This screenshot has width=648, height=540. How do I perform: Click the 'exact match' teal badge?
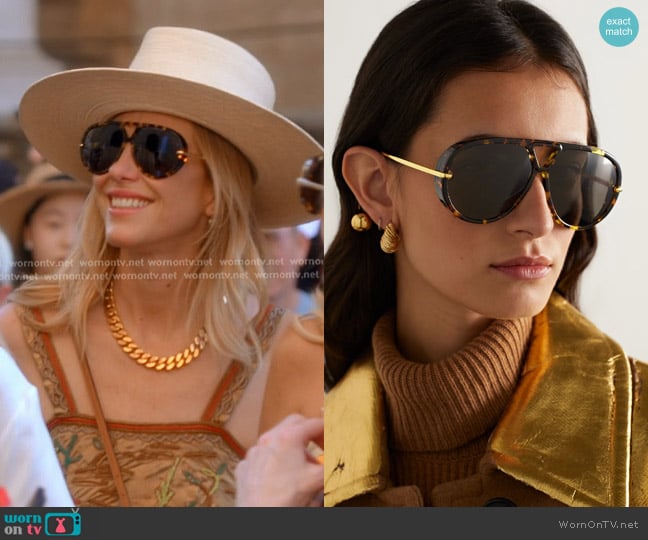click(x=619, y=26)
